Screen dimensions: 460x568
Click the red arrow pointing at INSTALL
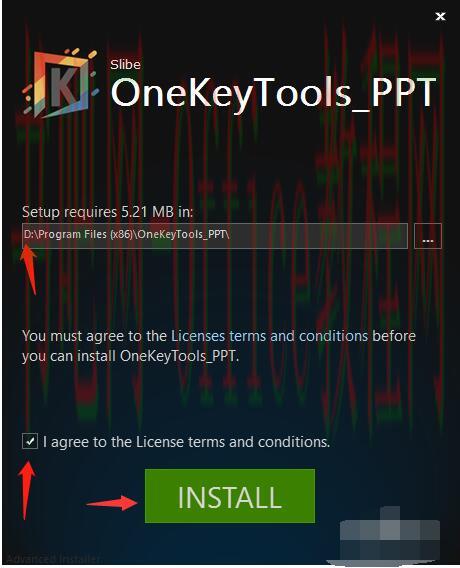(x=112, y=503)
